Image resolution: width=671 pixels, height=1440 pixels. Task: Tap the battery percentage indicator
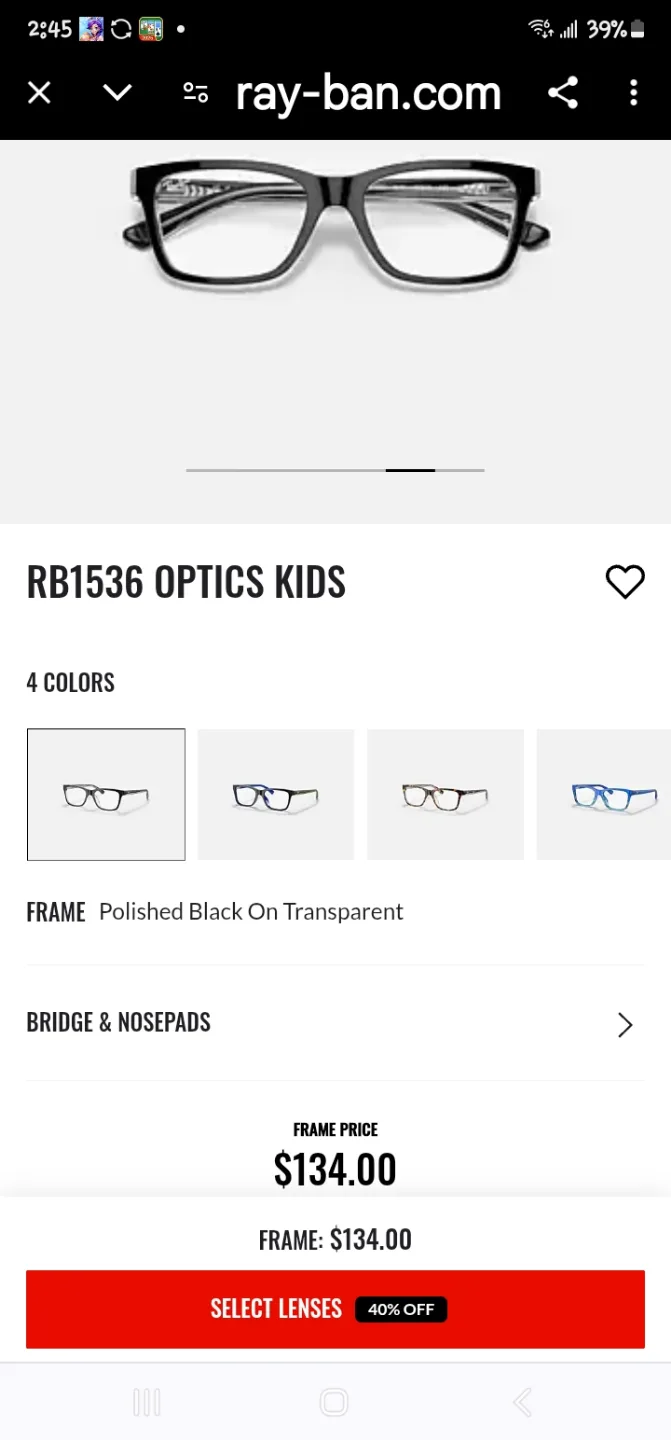point(607,30)
